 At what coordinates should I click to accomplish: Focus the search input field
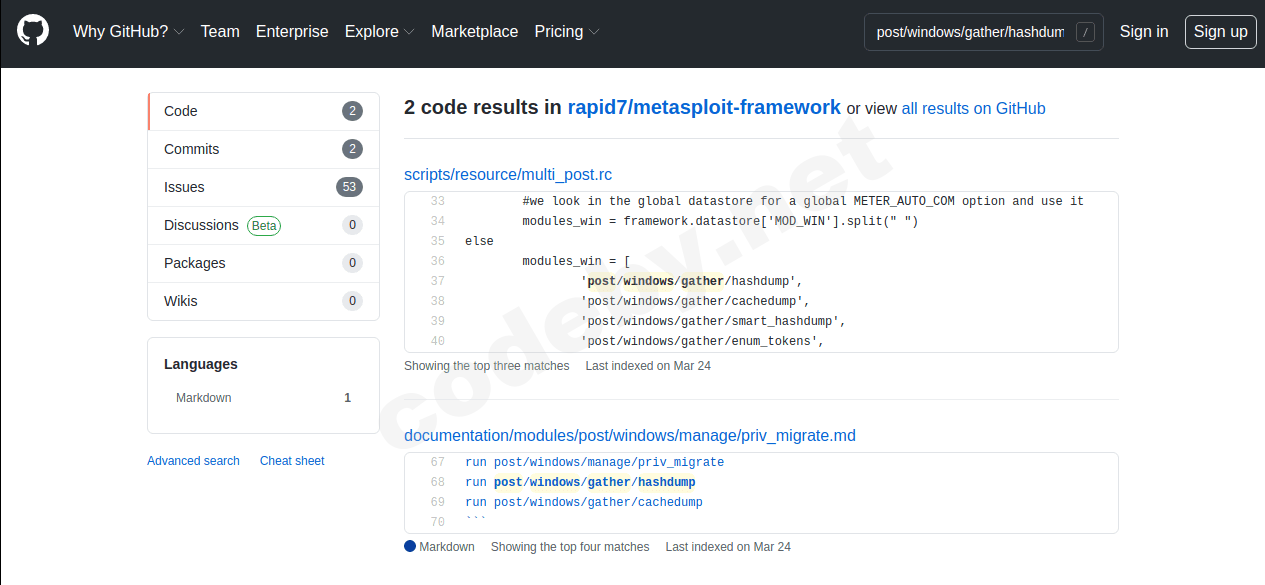pos(969,32)
